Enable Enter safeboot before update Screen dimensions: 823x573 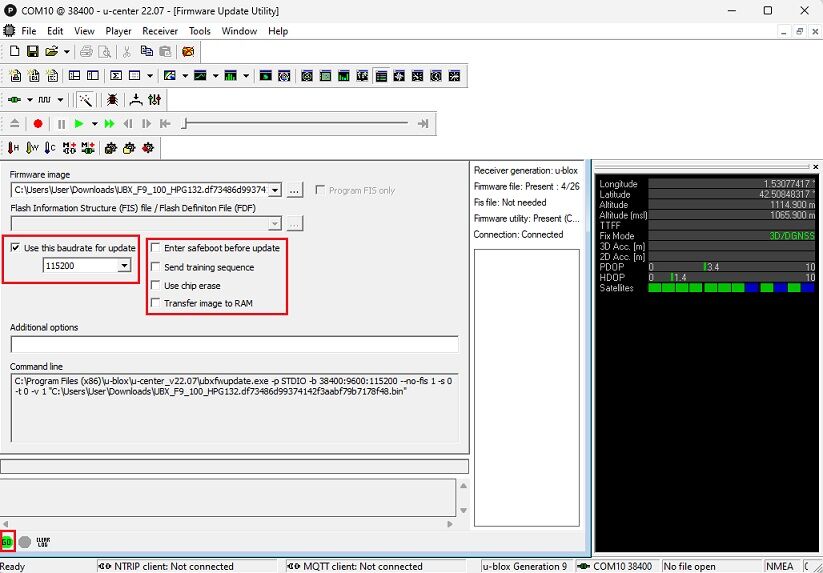pos(155,248)
